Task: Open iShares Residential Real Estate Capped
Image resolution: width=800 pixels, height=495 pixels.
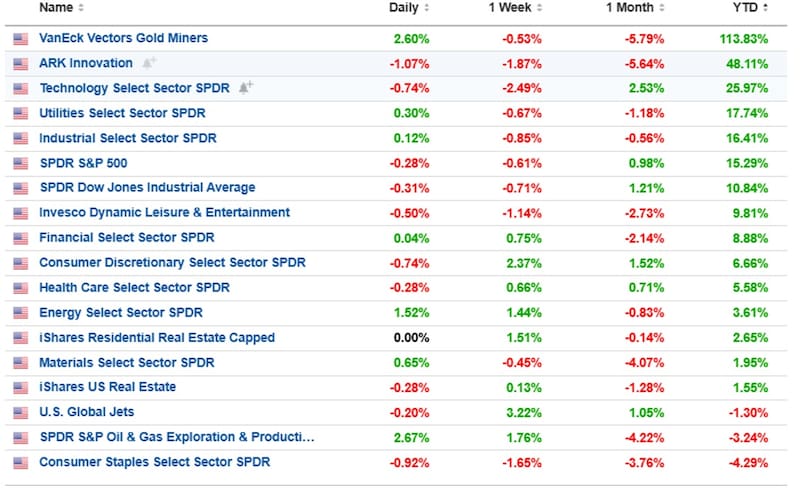Action: [x=157, y=338]
